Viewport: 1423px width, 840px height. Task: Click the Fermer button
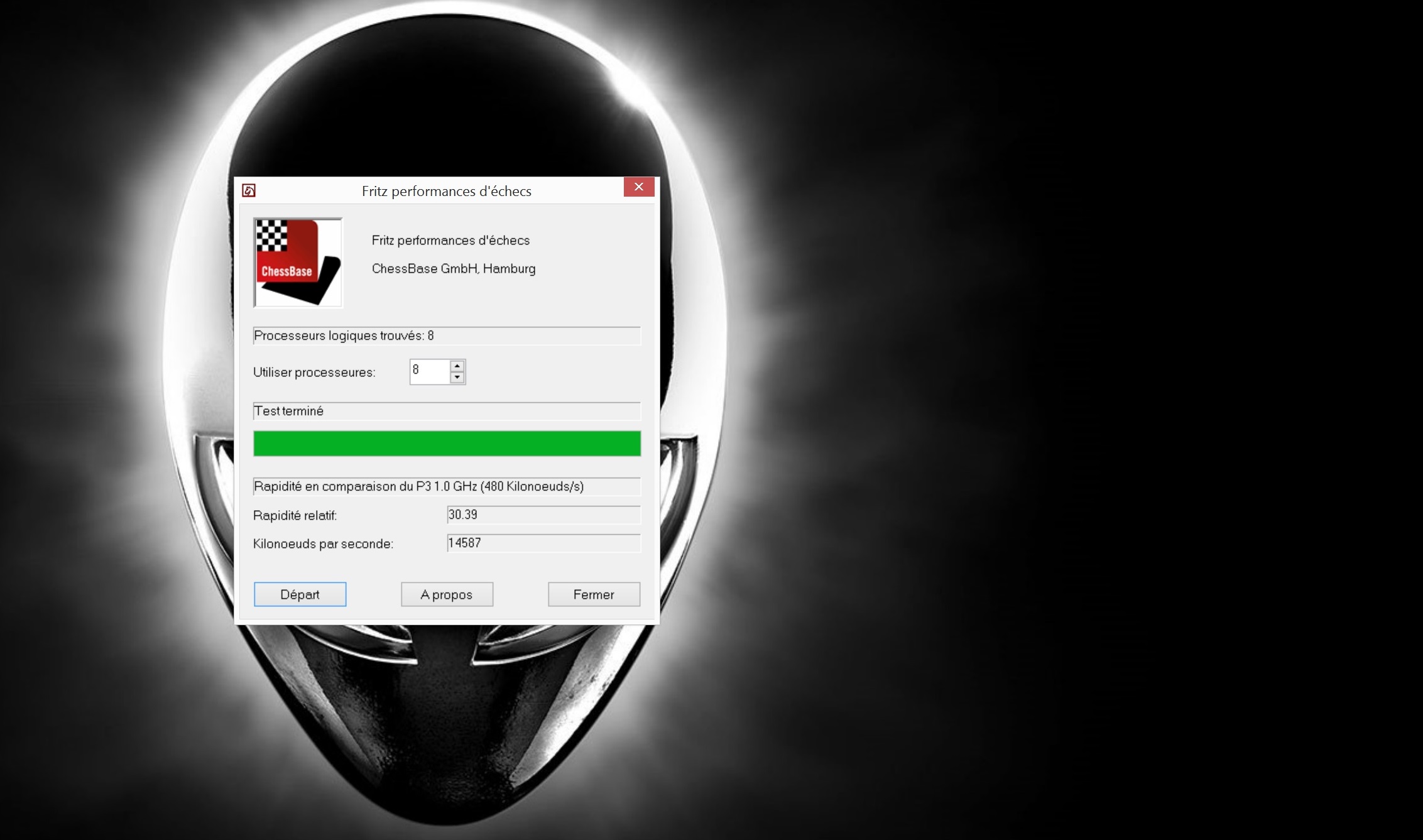(594, 594)
